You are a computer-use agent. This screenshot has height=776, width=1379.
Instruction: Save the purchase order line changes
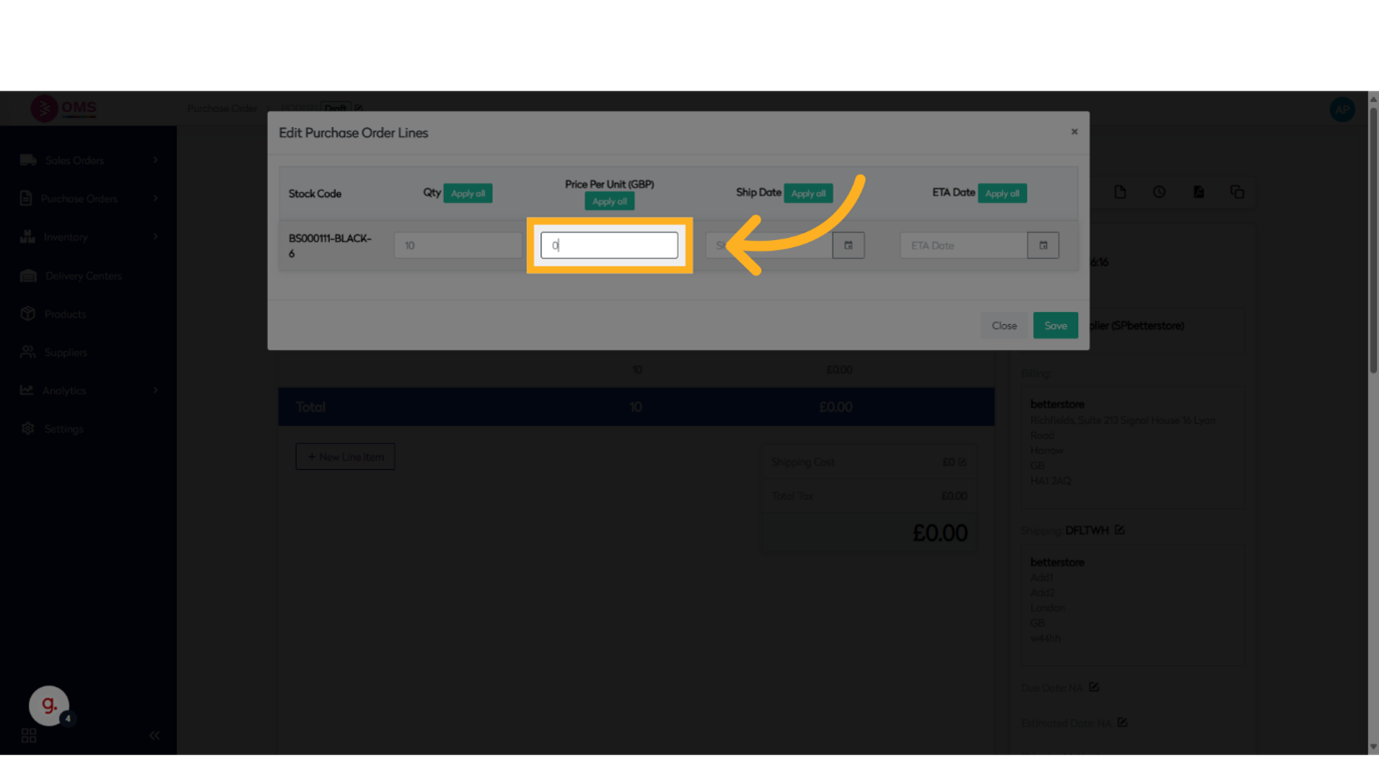click(1055, 325)
